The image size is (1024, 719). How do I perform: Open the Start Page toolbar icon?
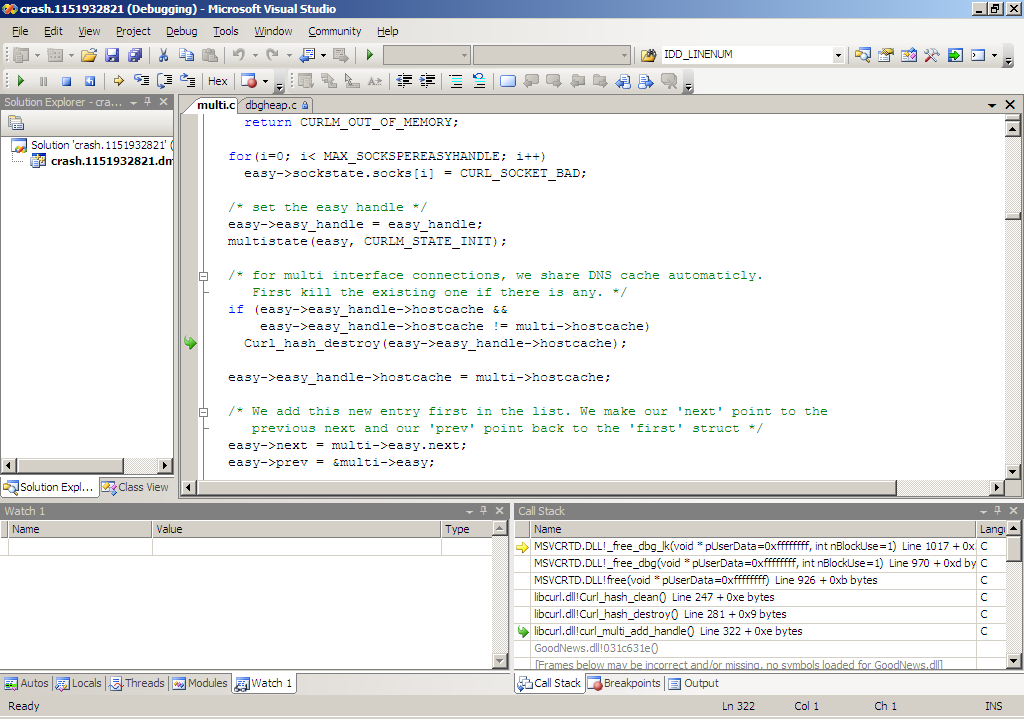tap(955, 55)
